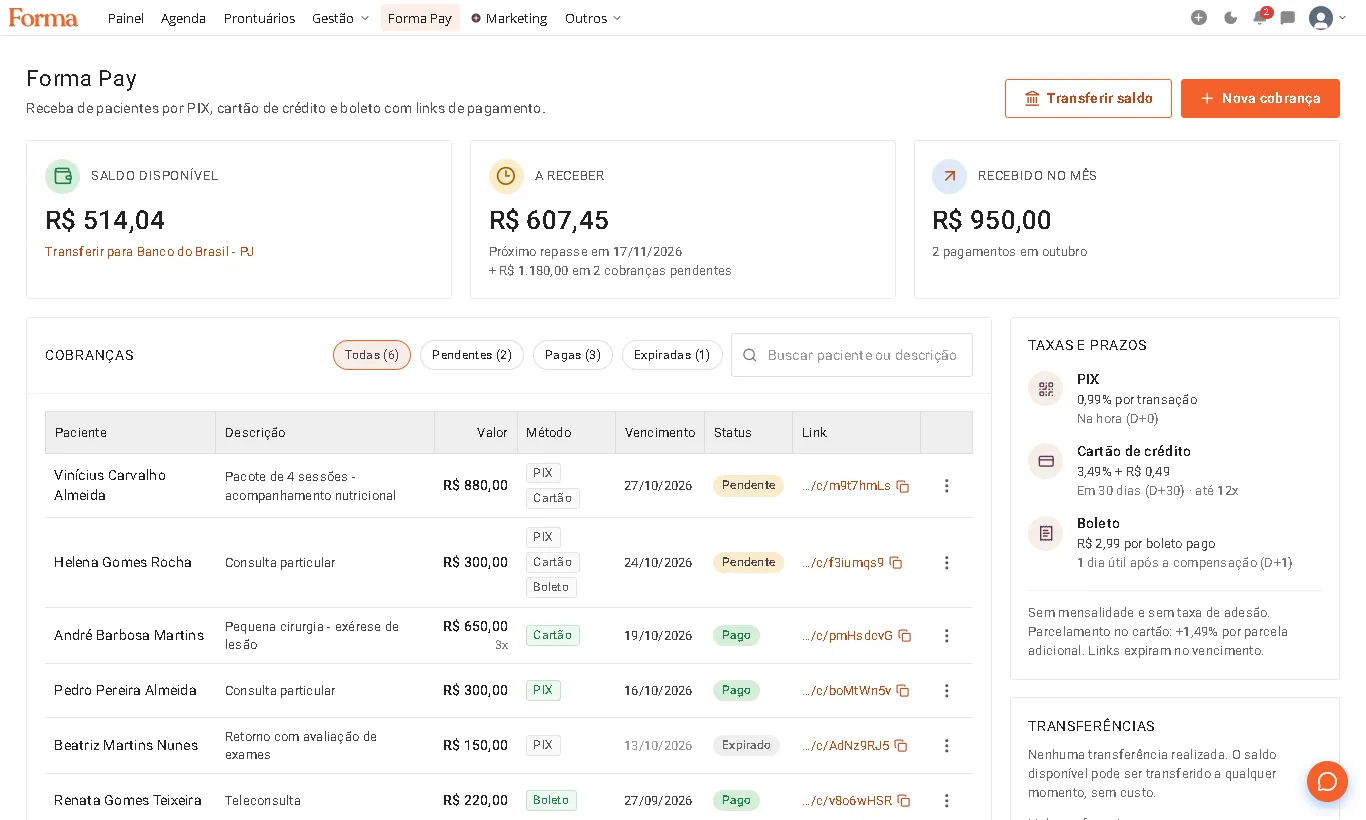
Task: Copy link for Pedro Pereira Almeida charge
Action: tap(902, 691)
